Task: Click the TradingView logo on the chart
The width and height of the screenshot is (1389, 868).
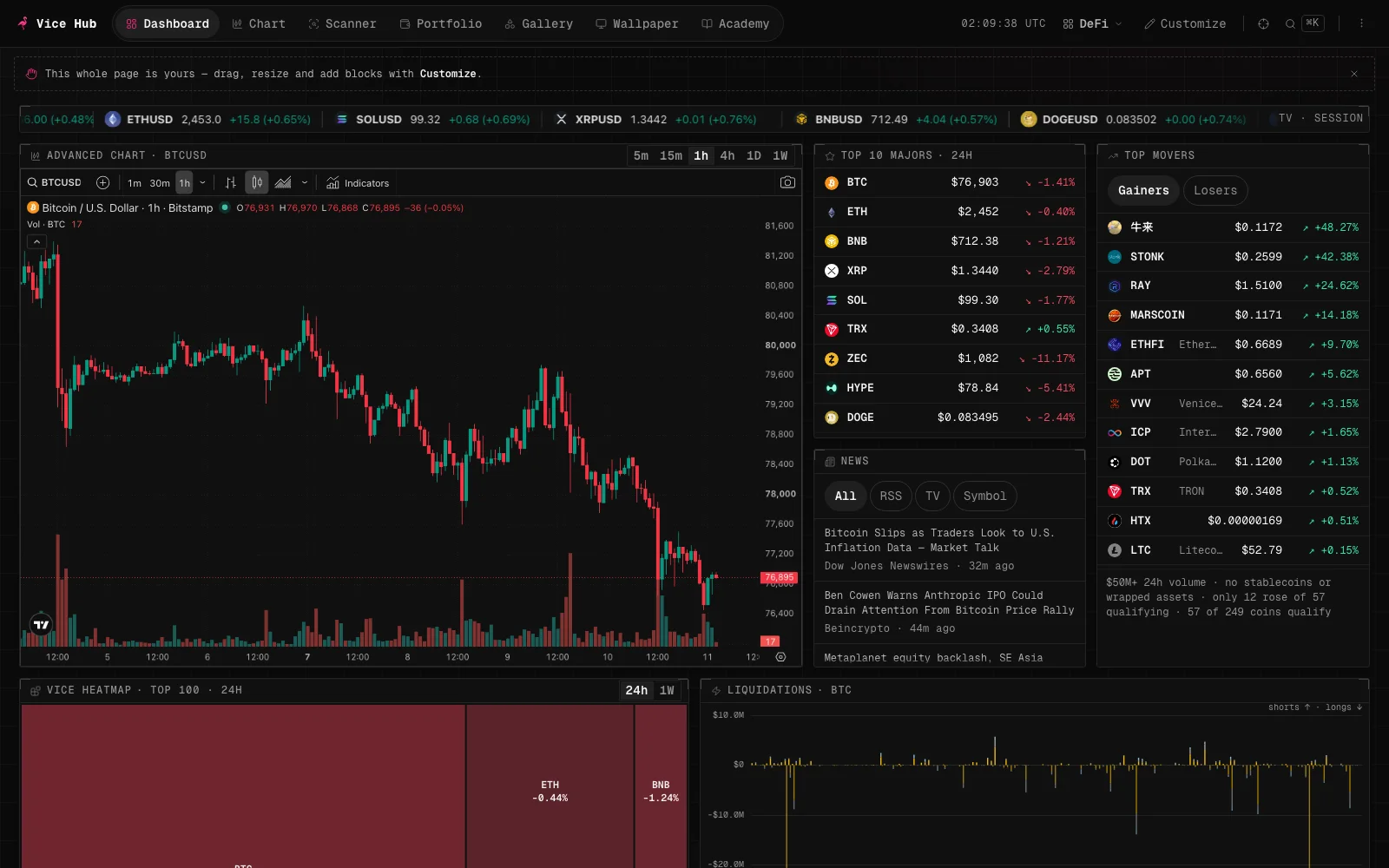Action: click(41, 623)
